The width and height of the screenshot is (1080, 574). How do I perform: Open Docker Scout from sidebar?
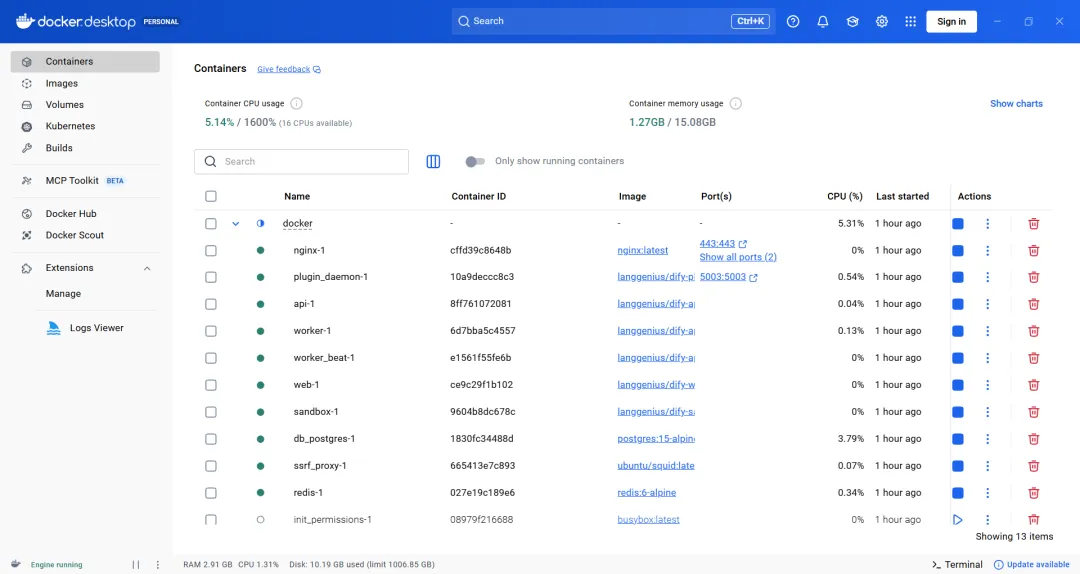[x=85, y=235]
